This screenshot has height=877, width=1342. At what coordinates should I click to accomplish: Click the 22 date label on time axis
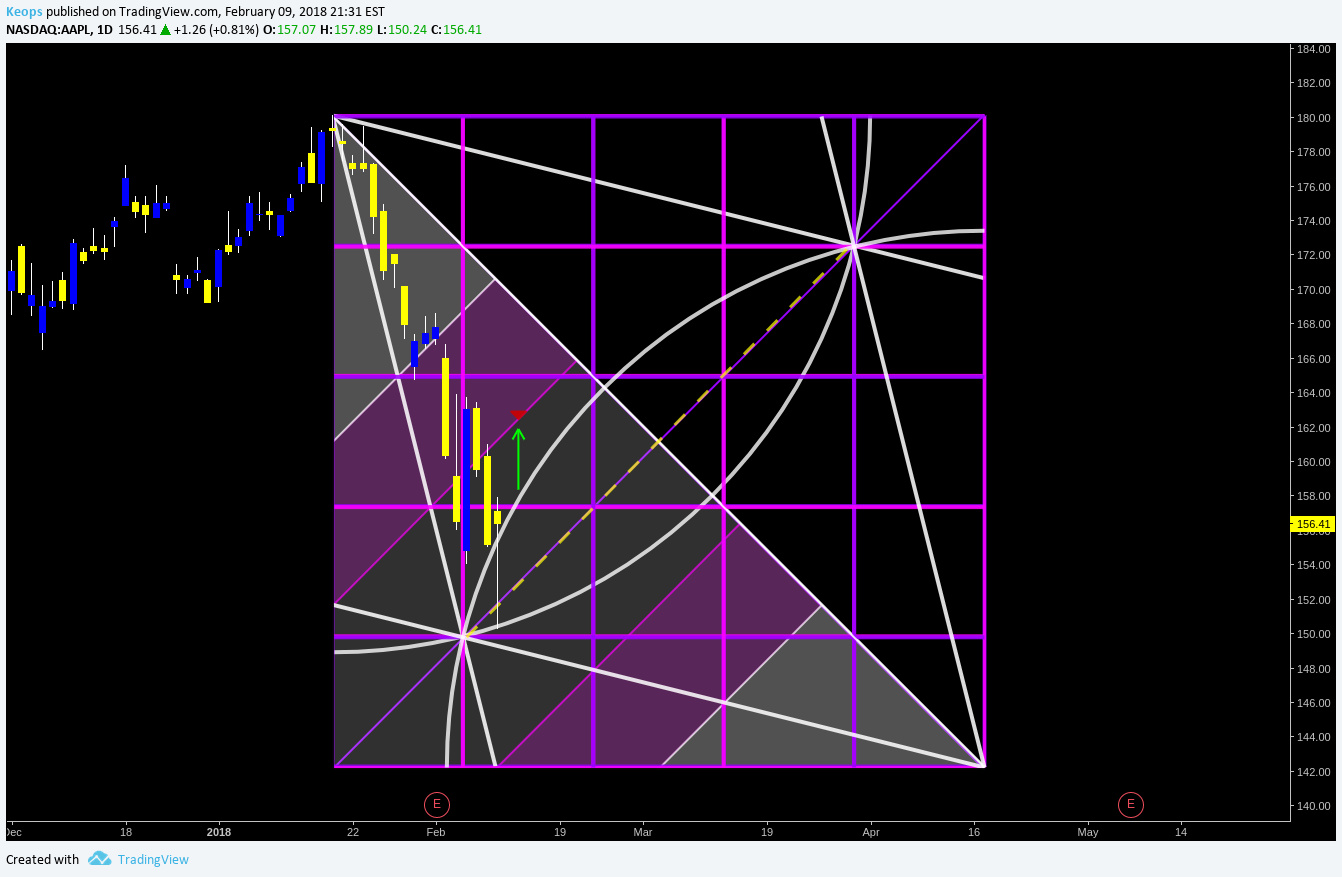click(352, 832)
